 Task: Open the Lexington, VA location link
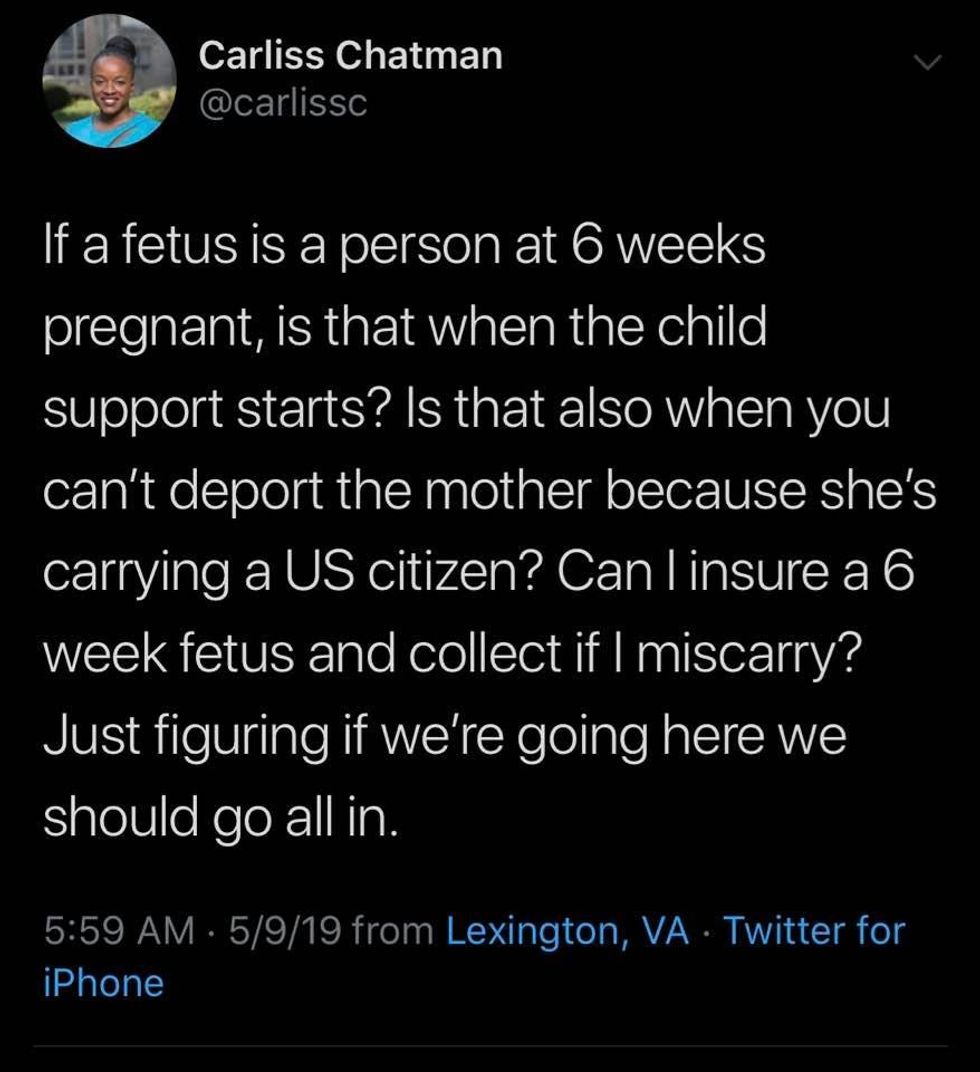(567, 931)
